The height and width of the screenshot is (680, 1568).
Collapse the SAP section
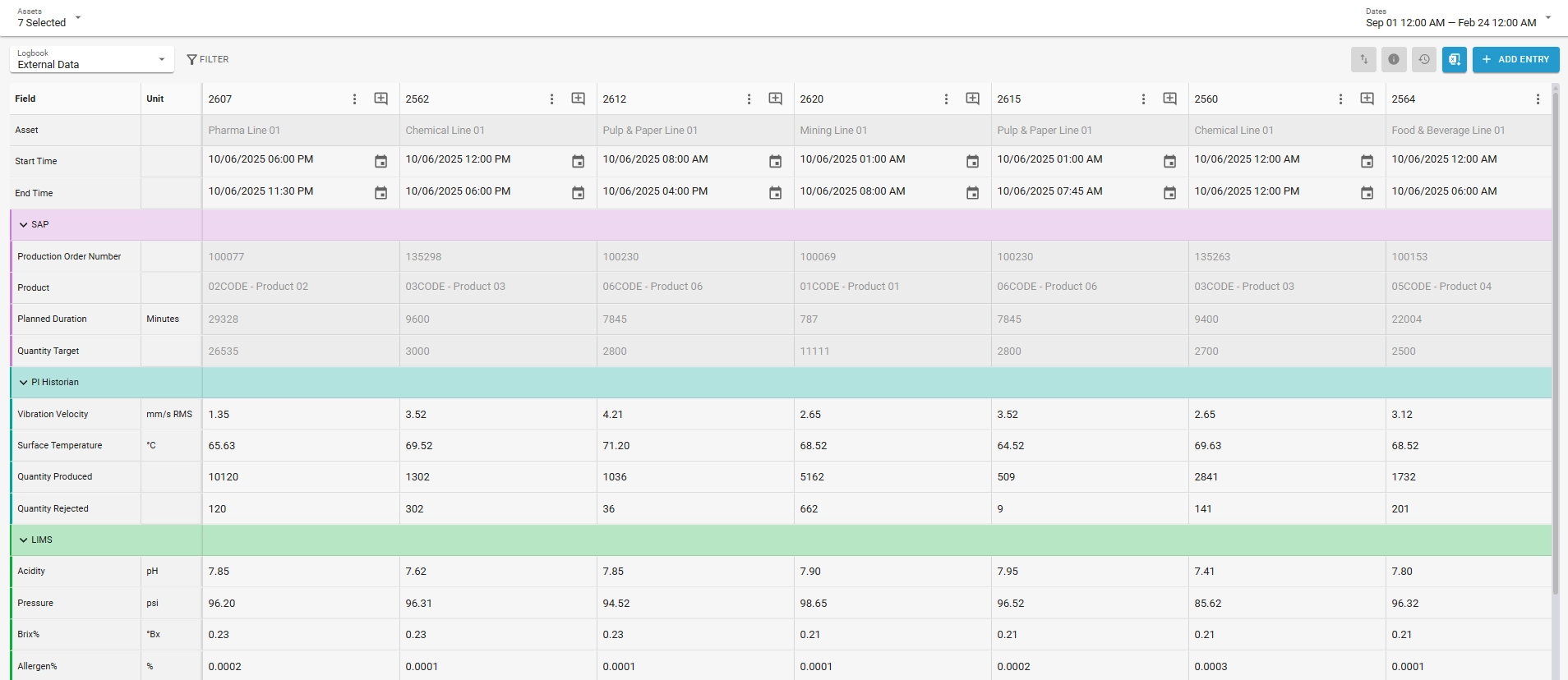pos(24,224)
